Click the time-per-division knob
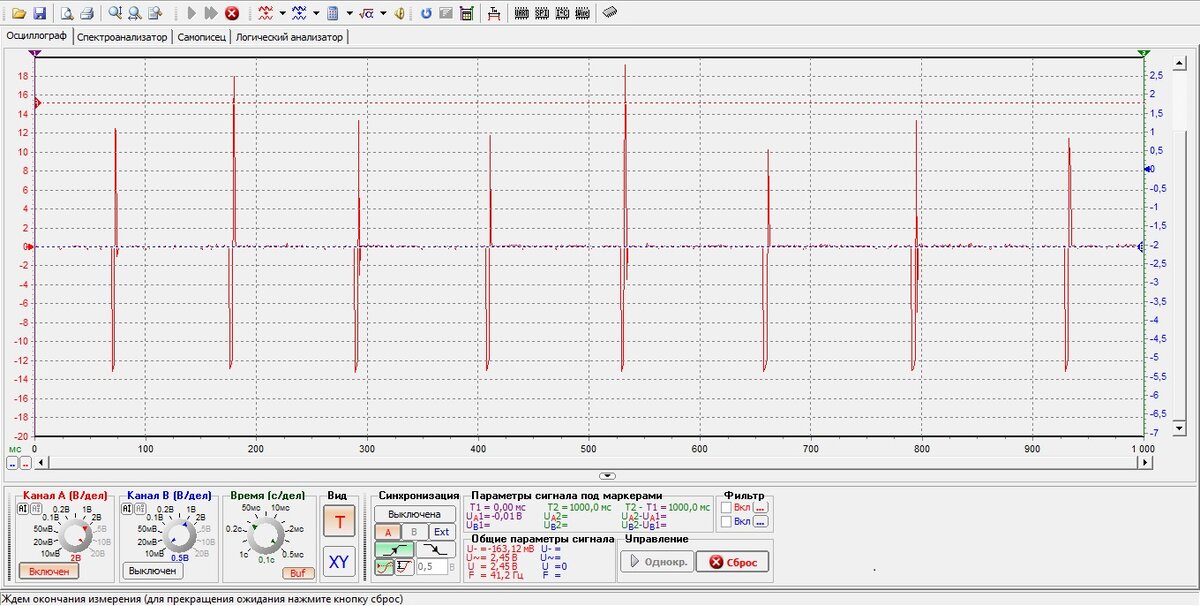Viewport: 1200px width, 606px height. coord(265,536)
